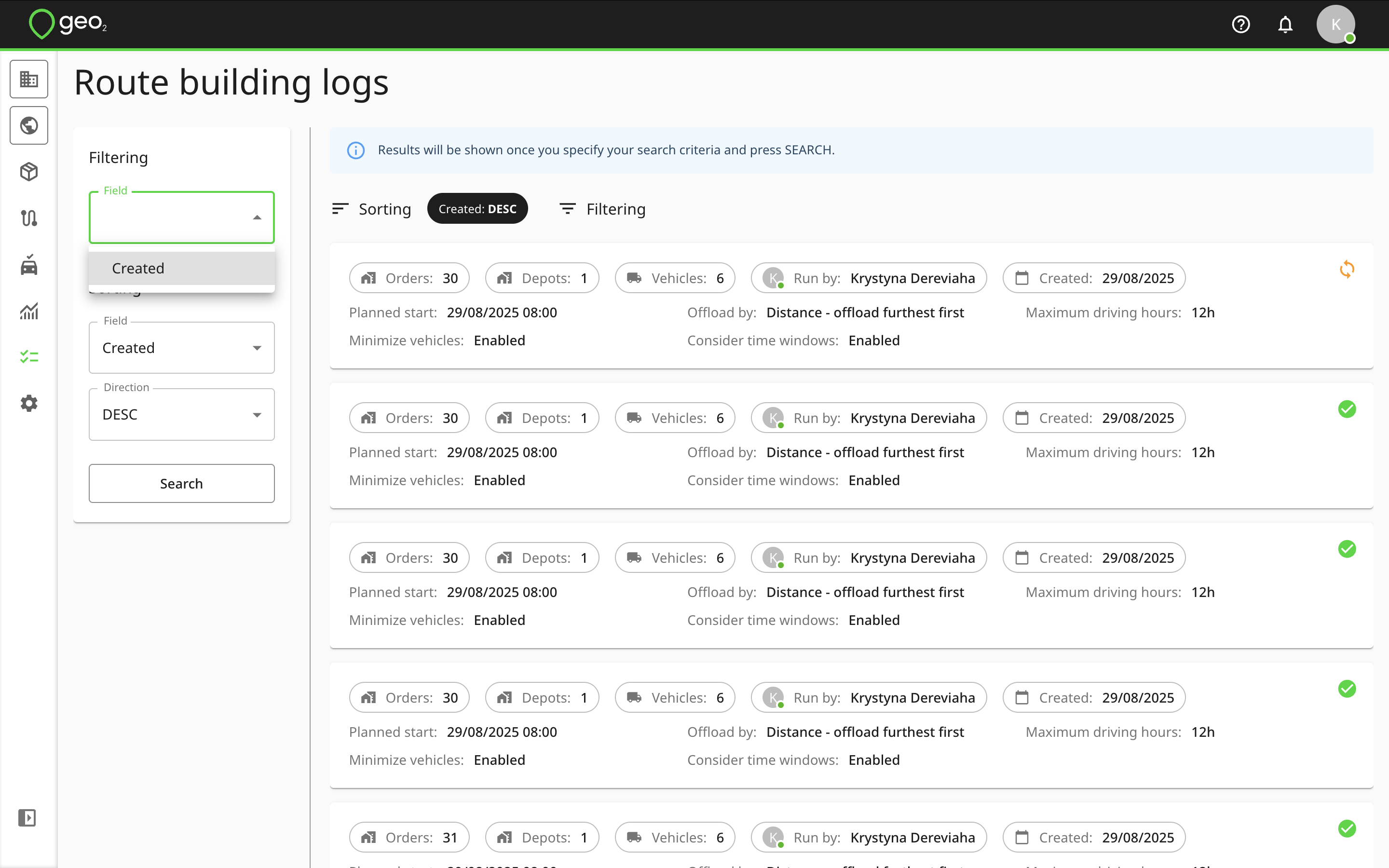Click the first log's Run by Krystyna Dereviaha chip
Screen dimensions: 1389x868
point(869,278)
